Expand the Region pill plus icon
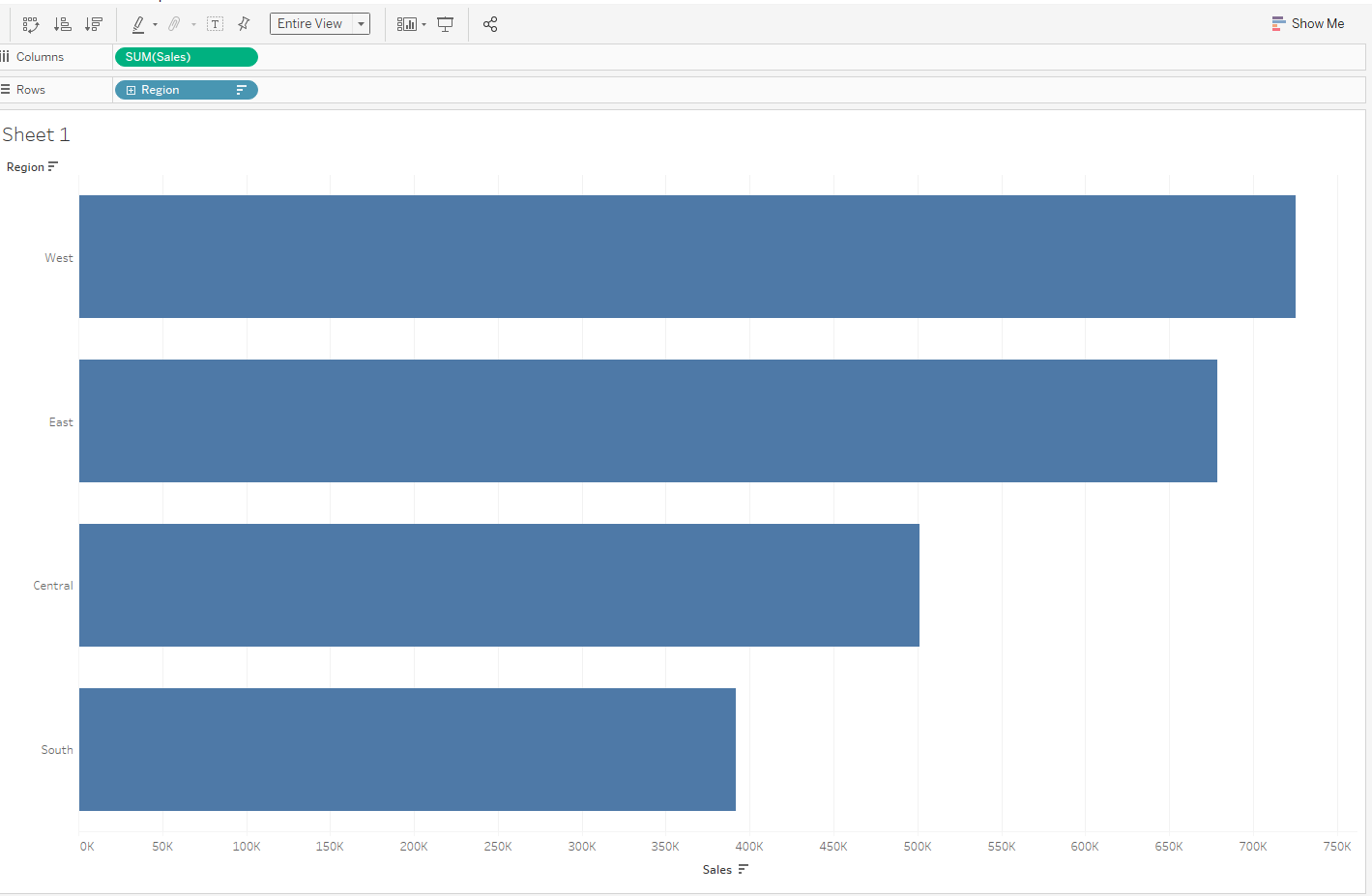The width and height of the screenshot is (1372, 896). tap(131, 90)
